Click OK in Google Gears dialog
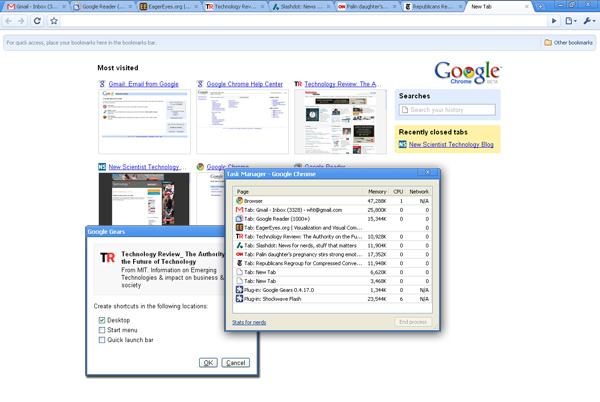 click(208, 363)
